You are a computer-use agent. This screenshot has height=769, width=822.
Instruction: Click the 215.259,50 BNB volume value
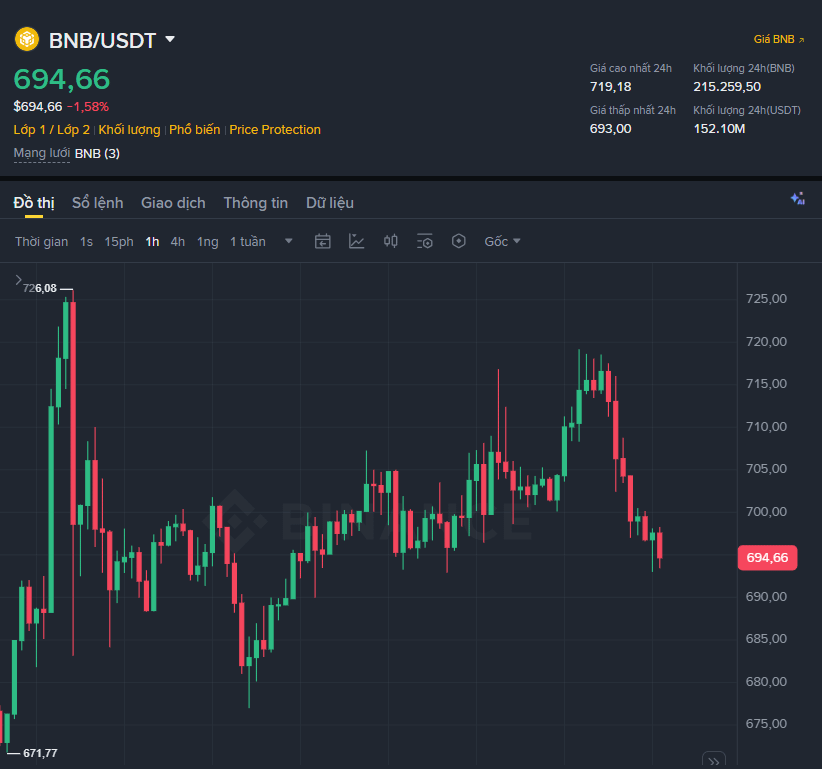[727, 86]
